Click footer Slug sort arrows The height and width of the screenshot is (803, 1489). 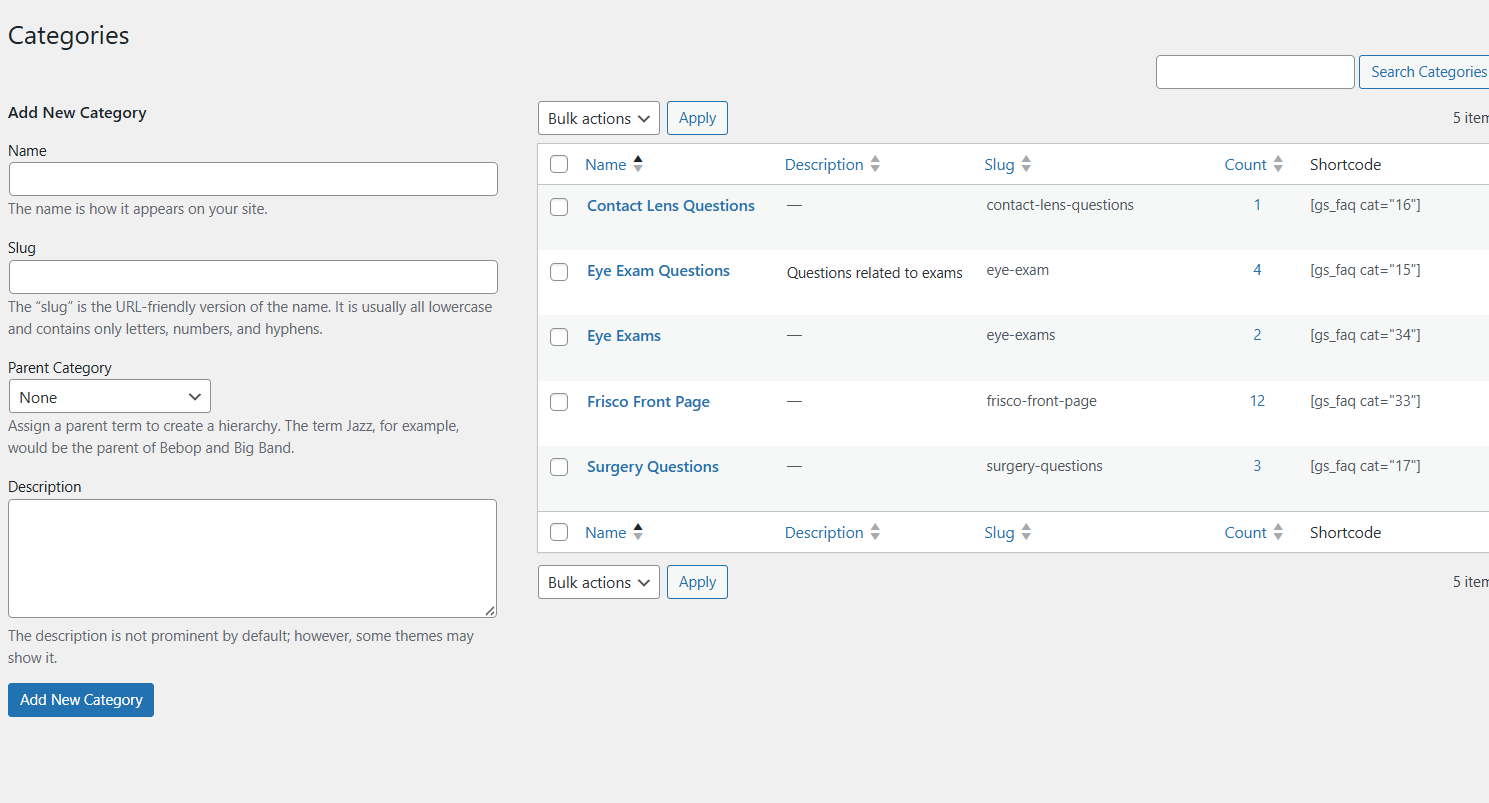(1026, 533)
